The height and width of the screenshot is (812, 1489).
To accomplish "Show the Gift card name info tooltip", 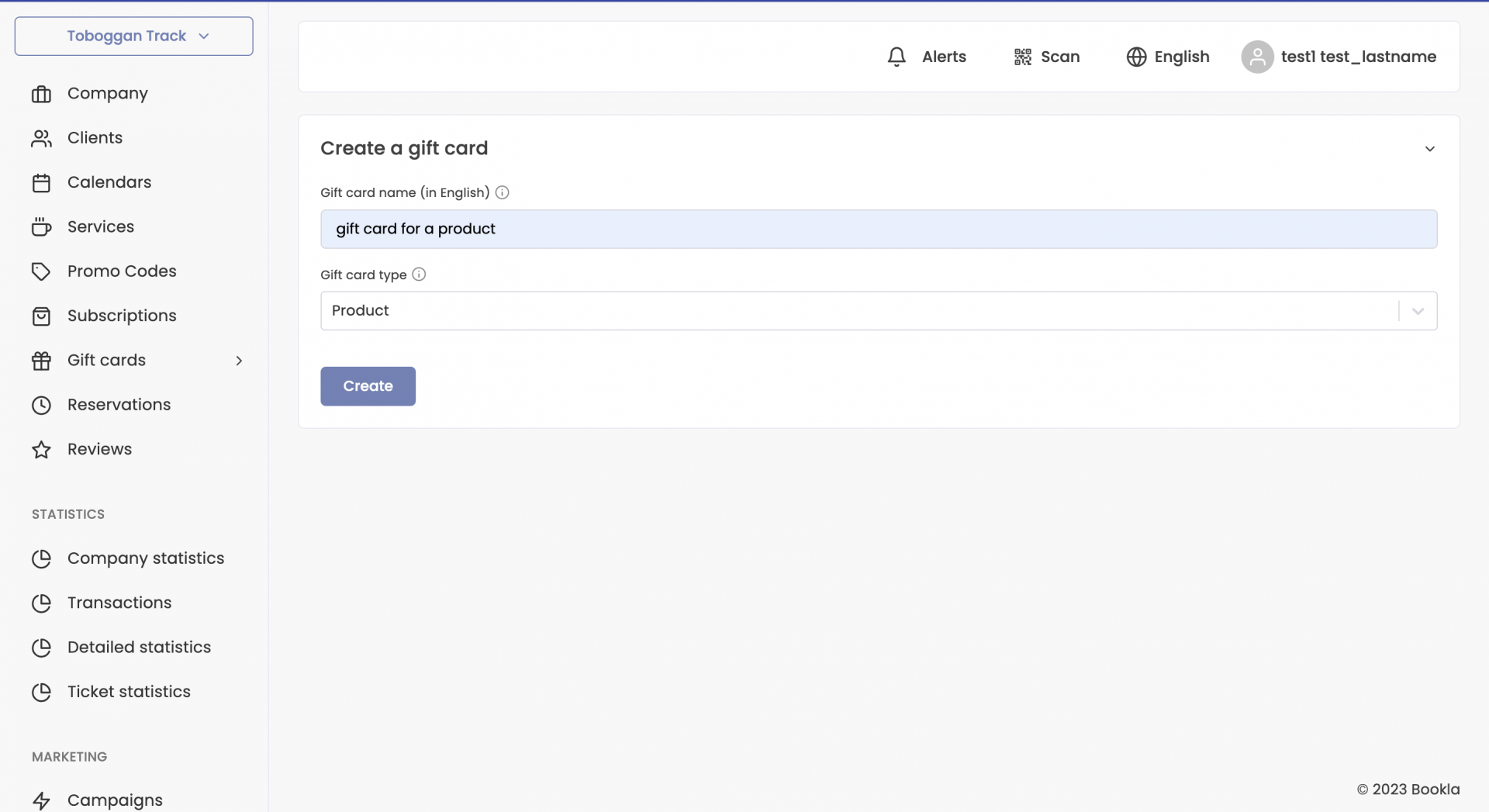I will [502, 192].
